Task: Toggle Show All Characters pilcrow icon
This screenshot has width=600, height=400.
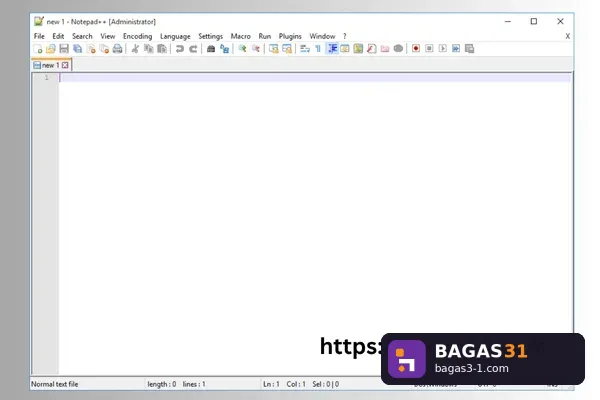Action: point(318,49)
